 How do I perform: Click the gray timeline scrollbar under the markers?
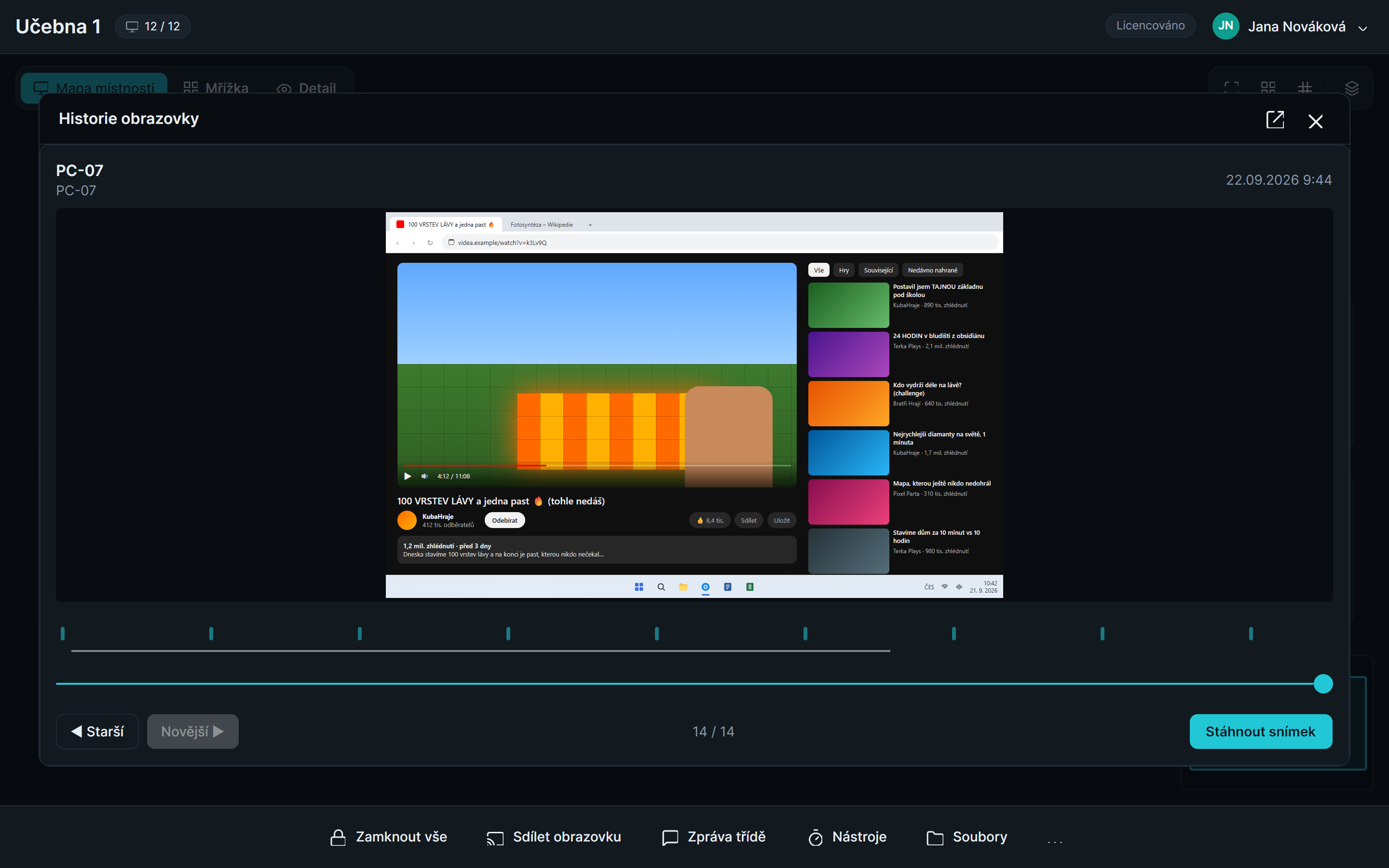point(480,651)
